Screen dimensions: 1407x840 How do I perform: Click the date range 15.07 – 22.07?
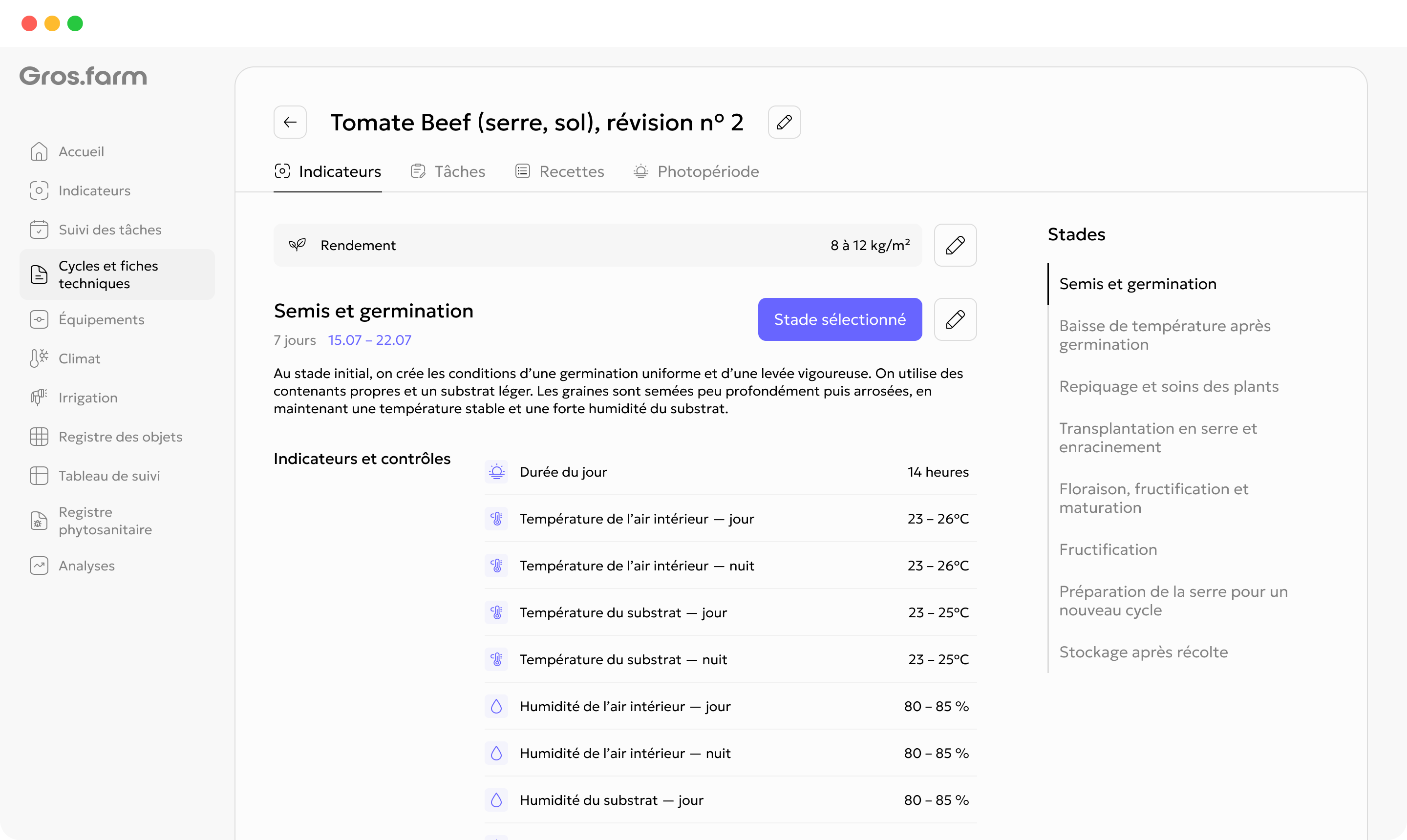370,340
